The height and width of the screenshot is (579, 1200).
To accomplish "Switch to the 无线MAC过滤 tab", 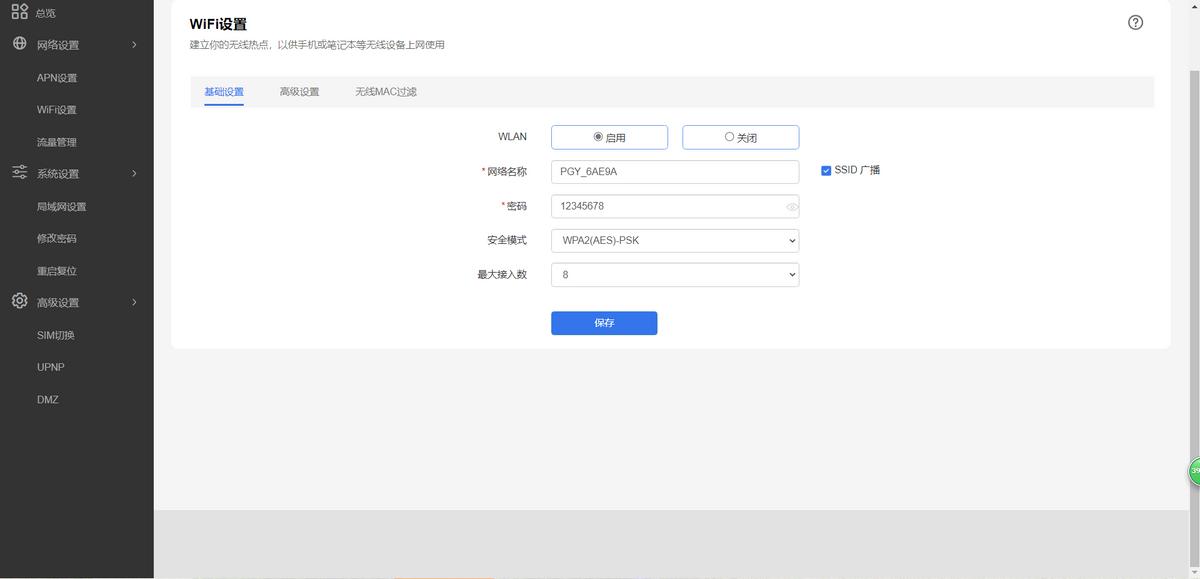I will (385, 91).
